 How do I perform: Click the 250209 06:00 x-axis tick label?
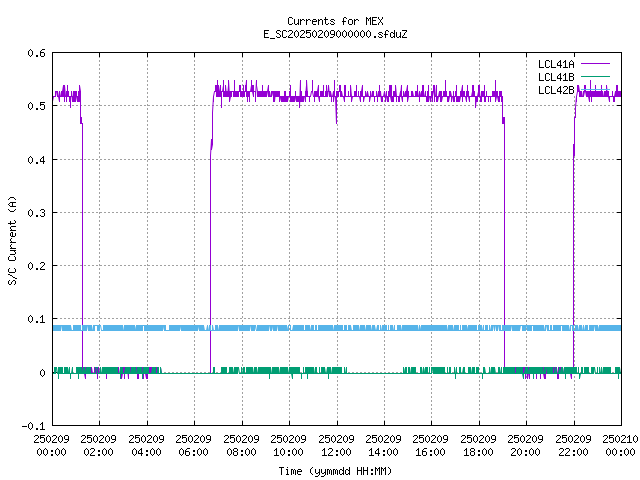tap(193, 445)
